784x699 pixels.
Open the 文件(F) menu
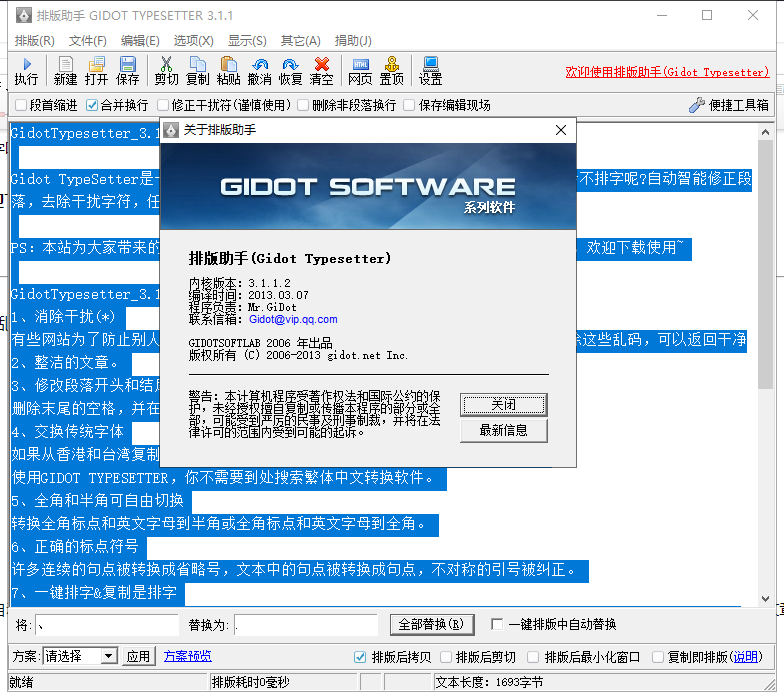tap(88, 40)
